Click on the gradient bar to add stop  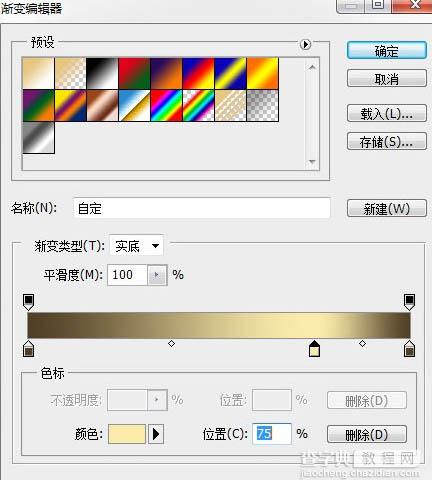[219, 325]
